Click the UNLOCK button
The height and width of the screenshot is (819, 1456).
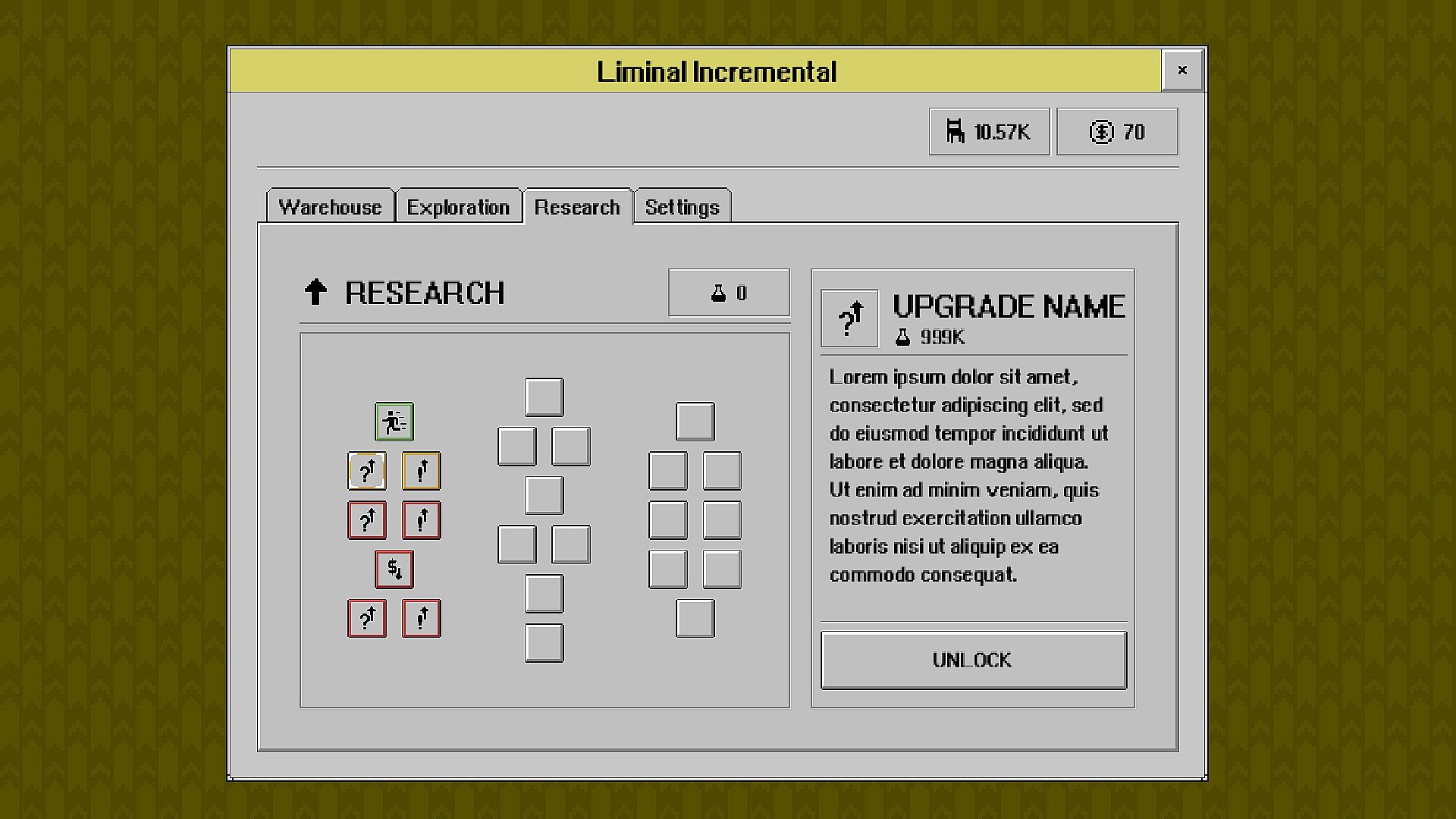coord(974,661)
